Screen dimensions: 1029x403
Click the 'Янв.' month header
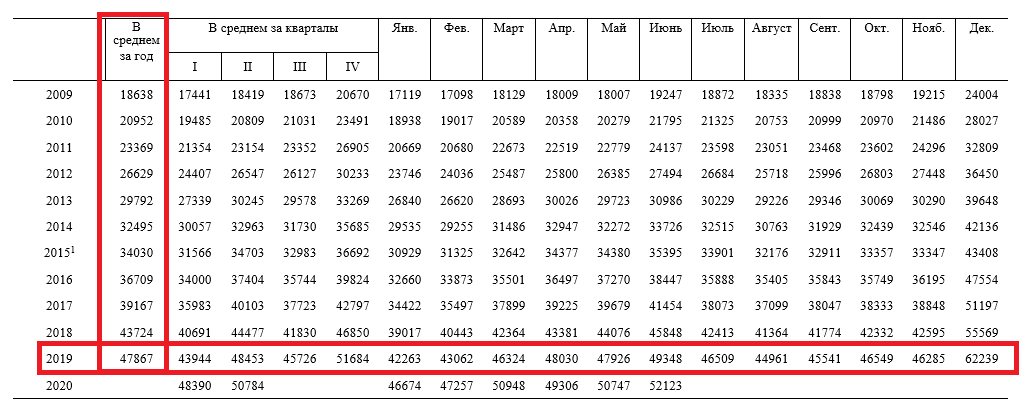[404, 28]
